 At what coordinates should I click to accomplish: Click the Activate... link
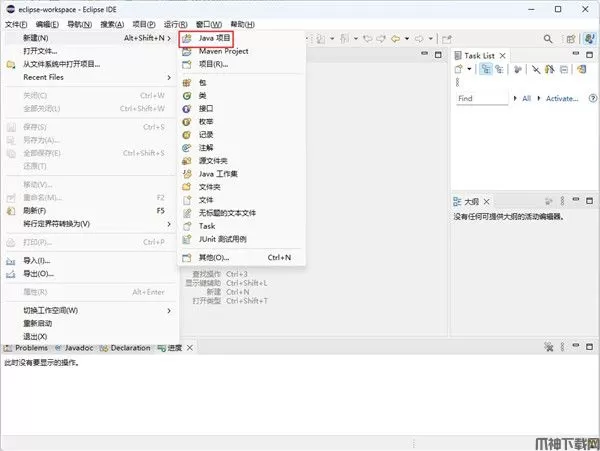click(562, 98)
